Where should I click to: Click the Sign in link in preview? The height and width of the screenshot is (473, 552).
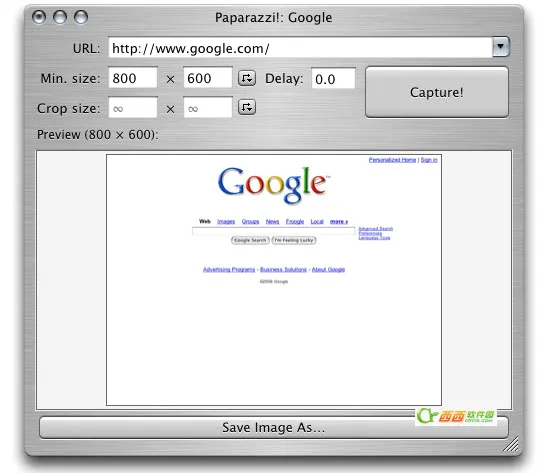pos(429,160)
